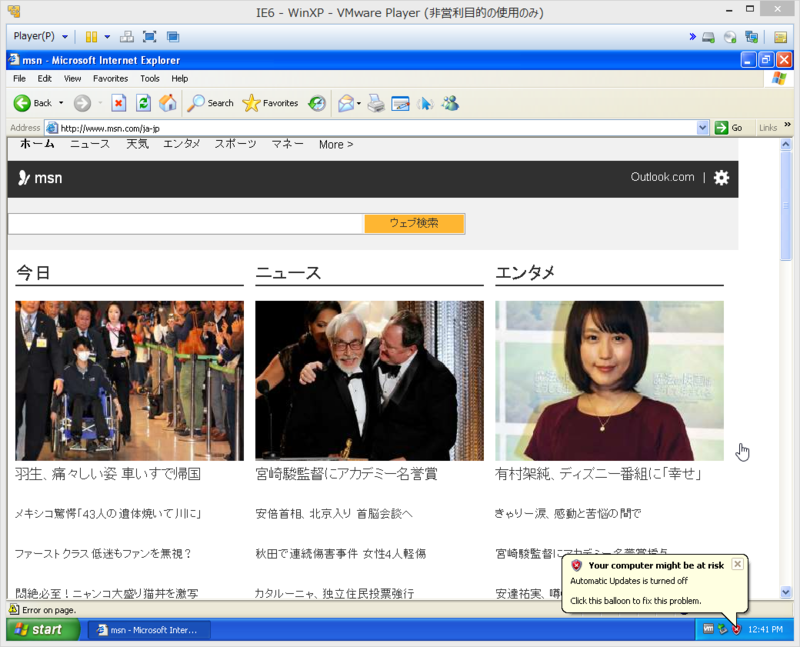This screenshot has height=647, width=800.
Task: Click the 天気 navigation tab
Action: [137, 144]
